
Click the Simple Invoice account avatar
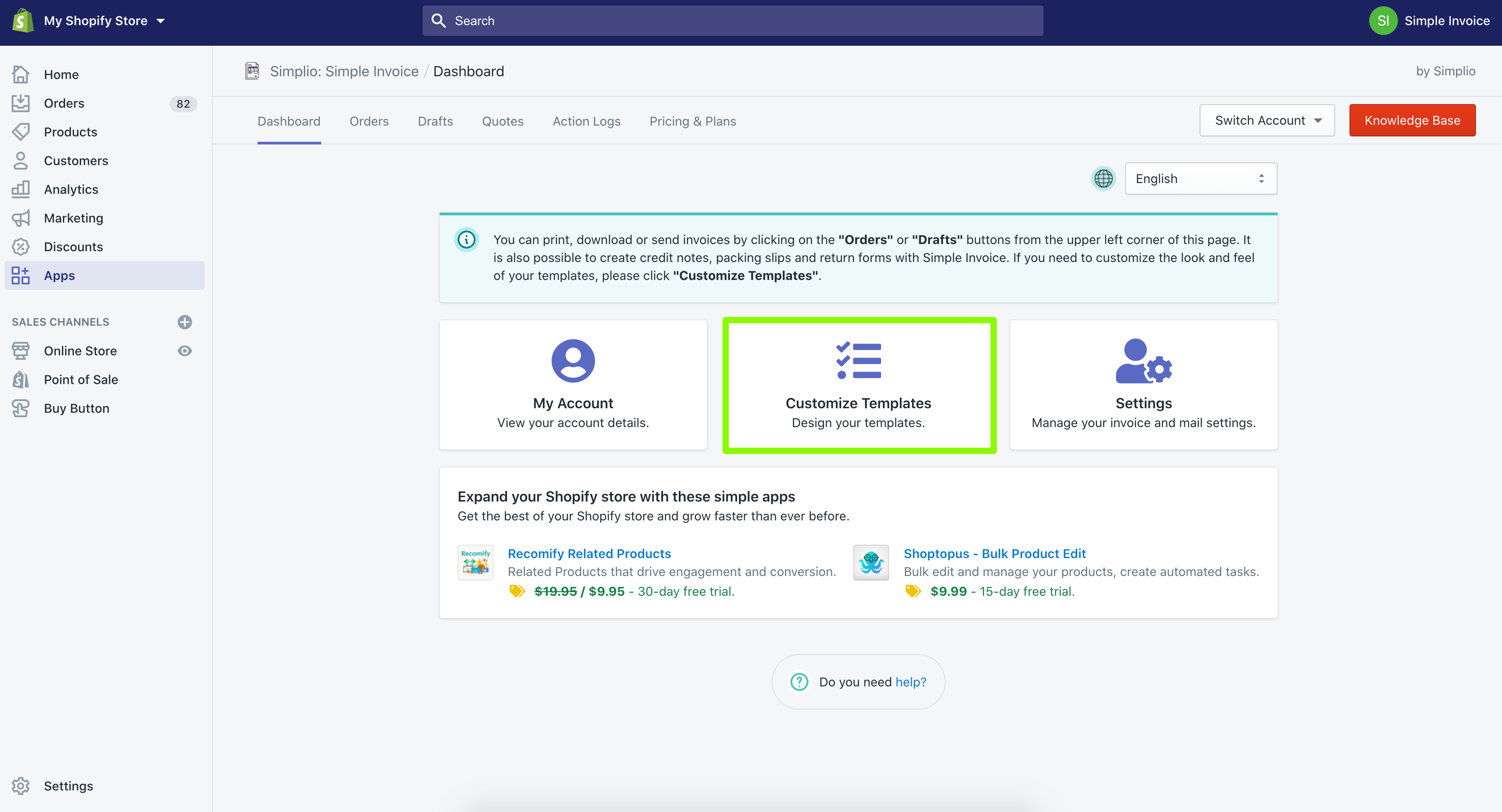(1384, 20)
